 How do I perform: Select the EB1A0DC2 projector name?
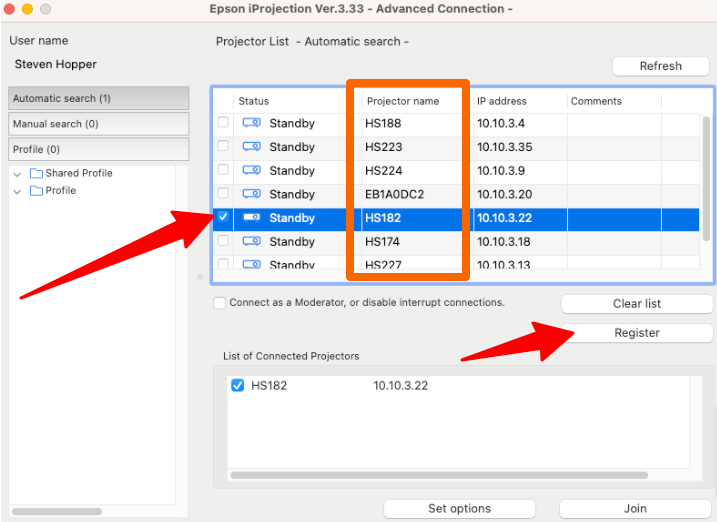point(394,194)
